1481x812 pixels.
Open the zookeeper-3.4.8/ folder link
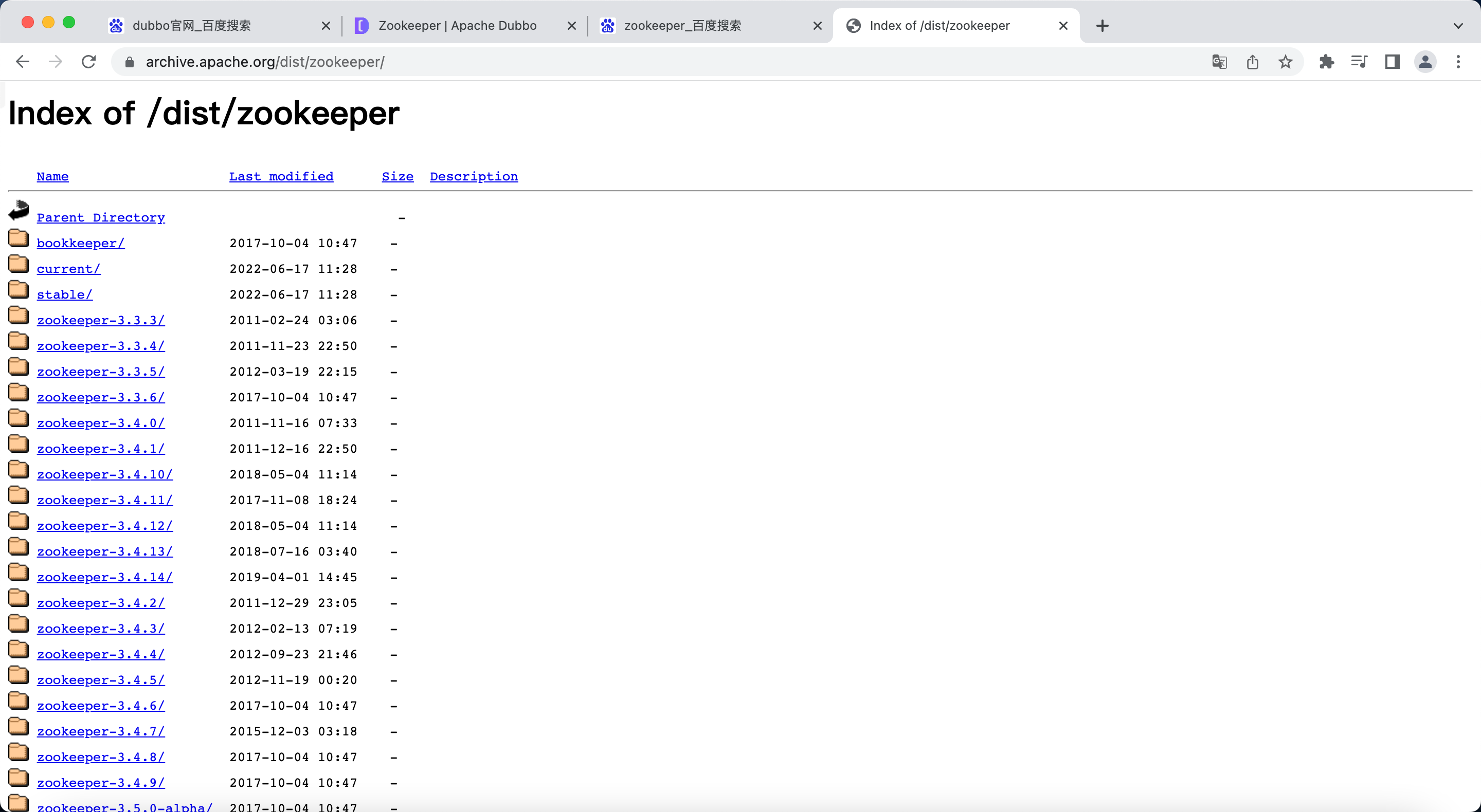coord(101,758)
